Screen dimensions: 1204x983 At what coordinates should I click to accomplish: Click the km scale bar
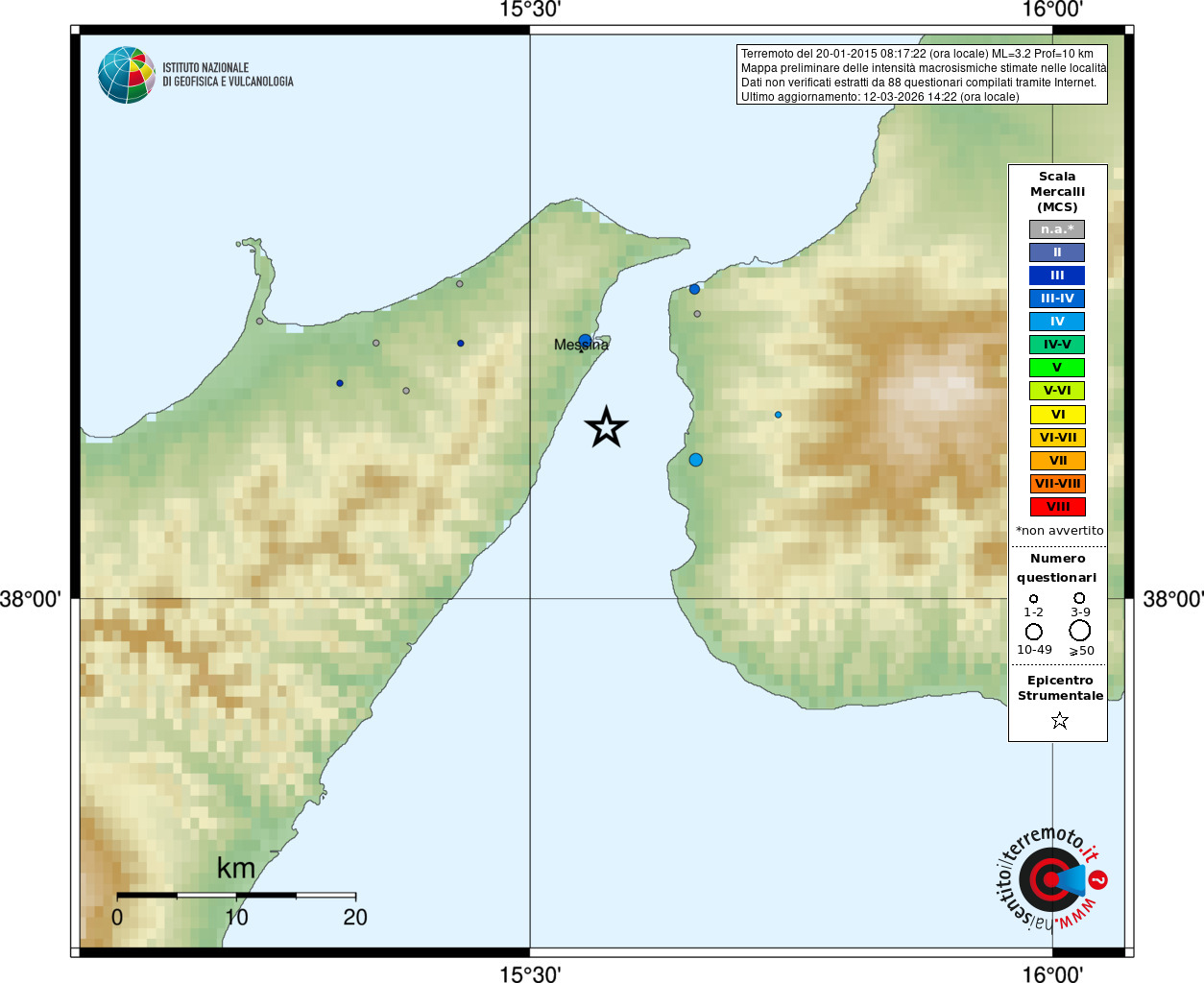(x=236, y=895)
